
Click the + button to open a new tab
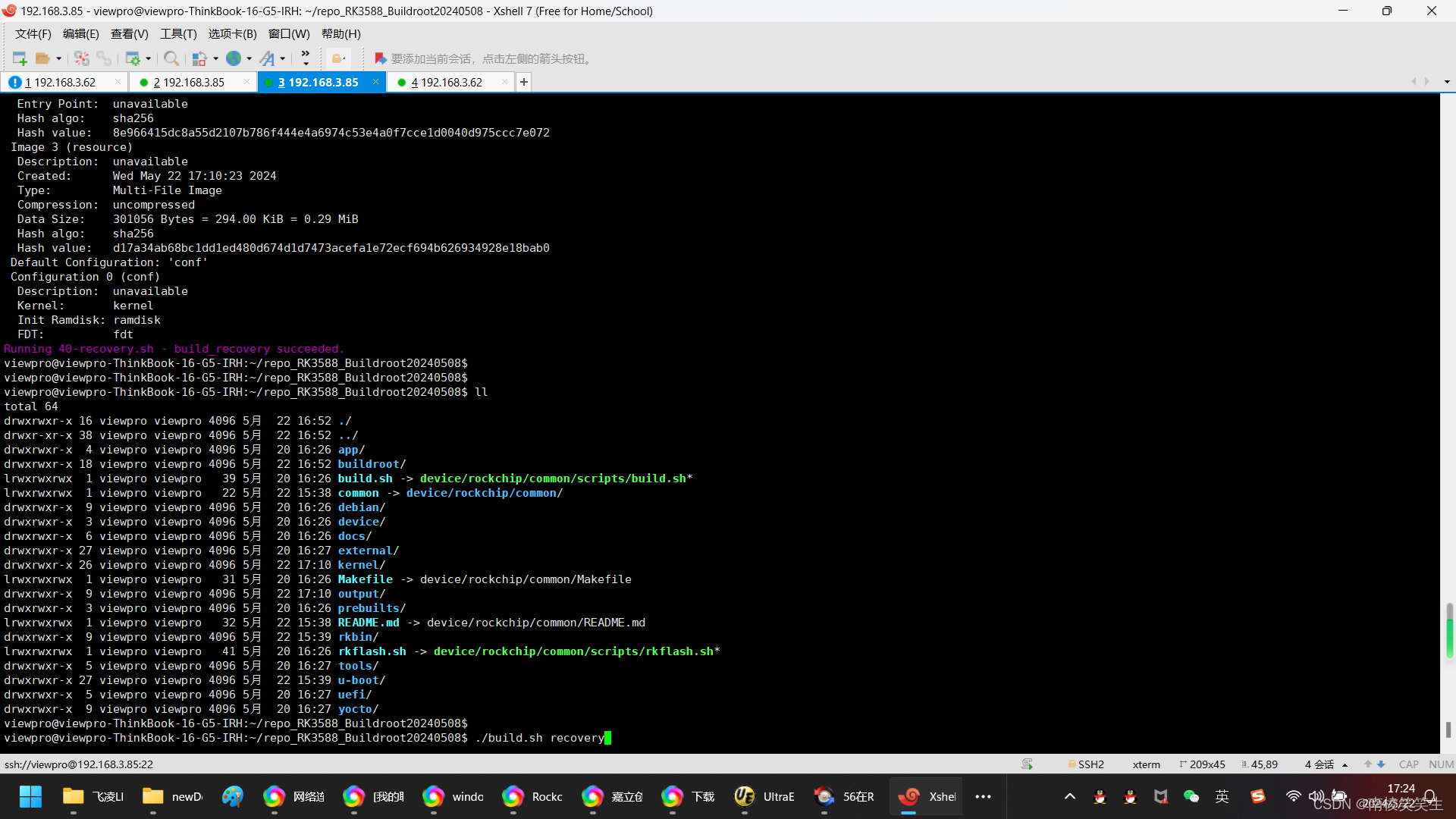click(x=523, y=82)
